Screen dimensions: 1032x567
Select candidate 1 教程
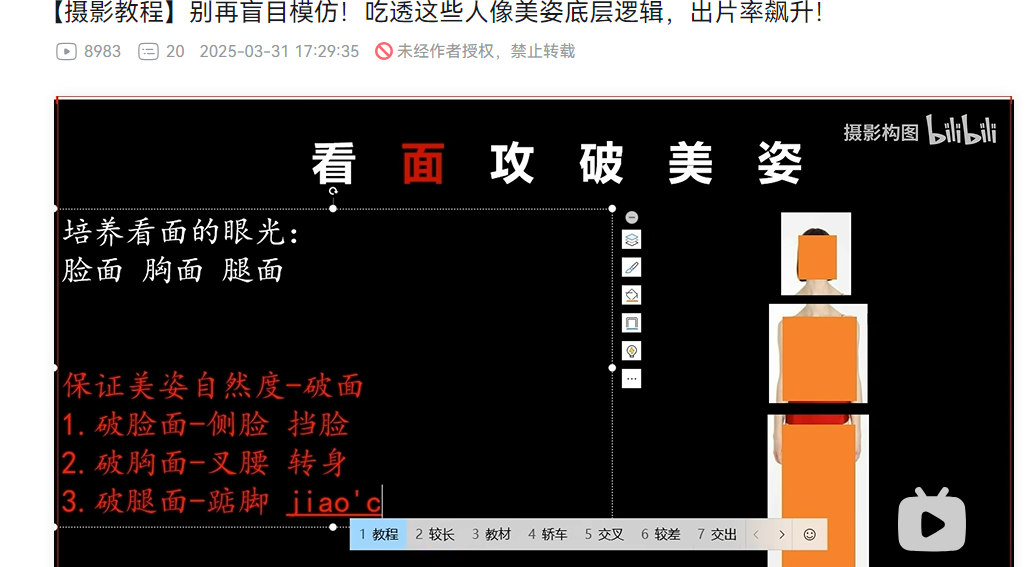(379, 535)
